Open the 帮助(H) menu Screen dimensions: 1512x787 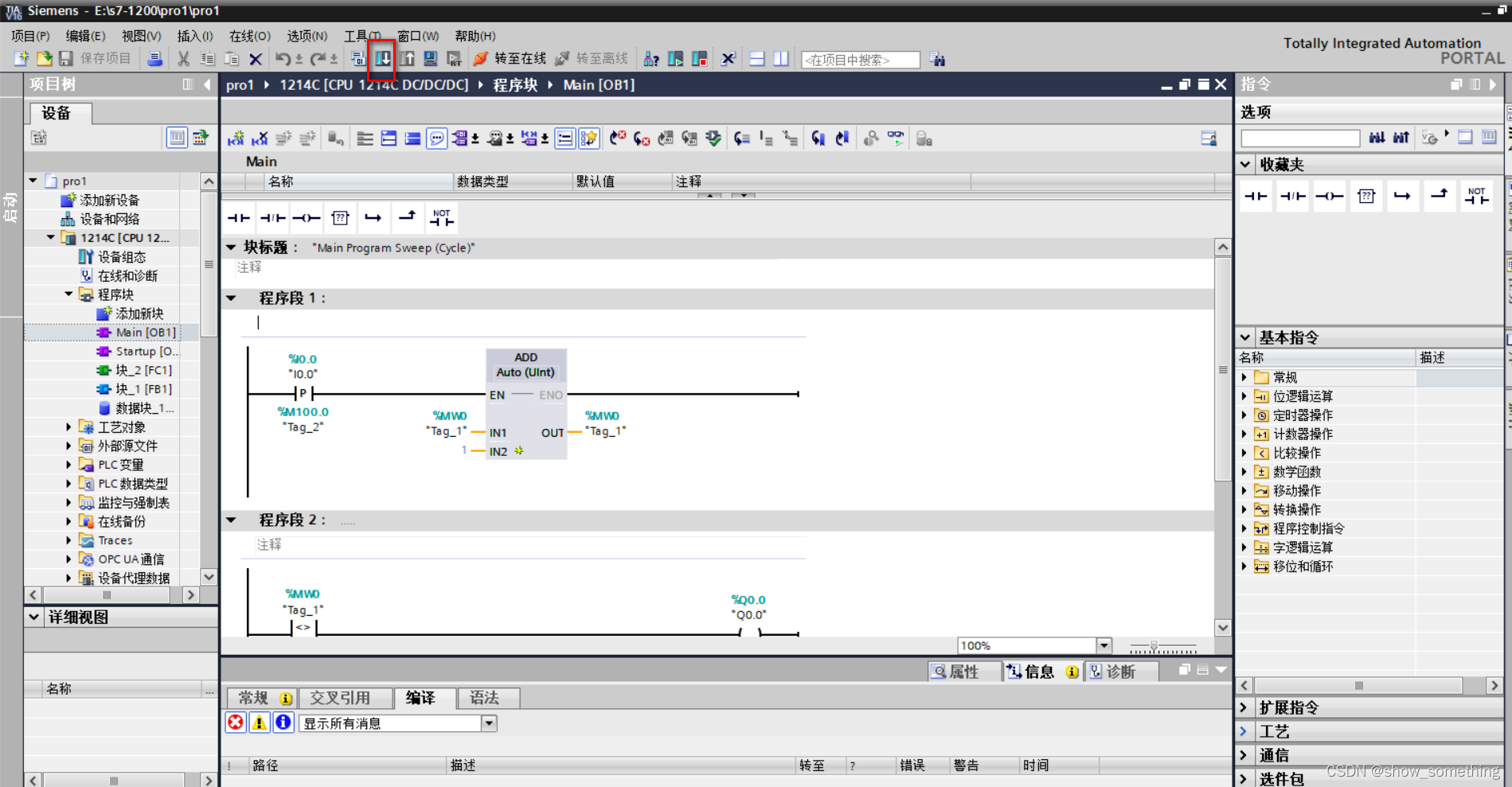pos(475,36)
